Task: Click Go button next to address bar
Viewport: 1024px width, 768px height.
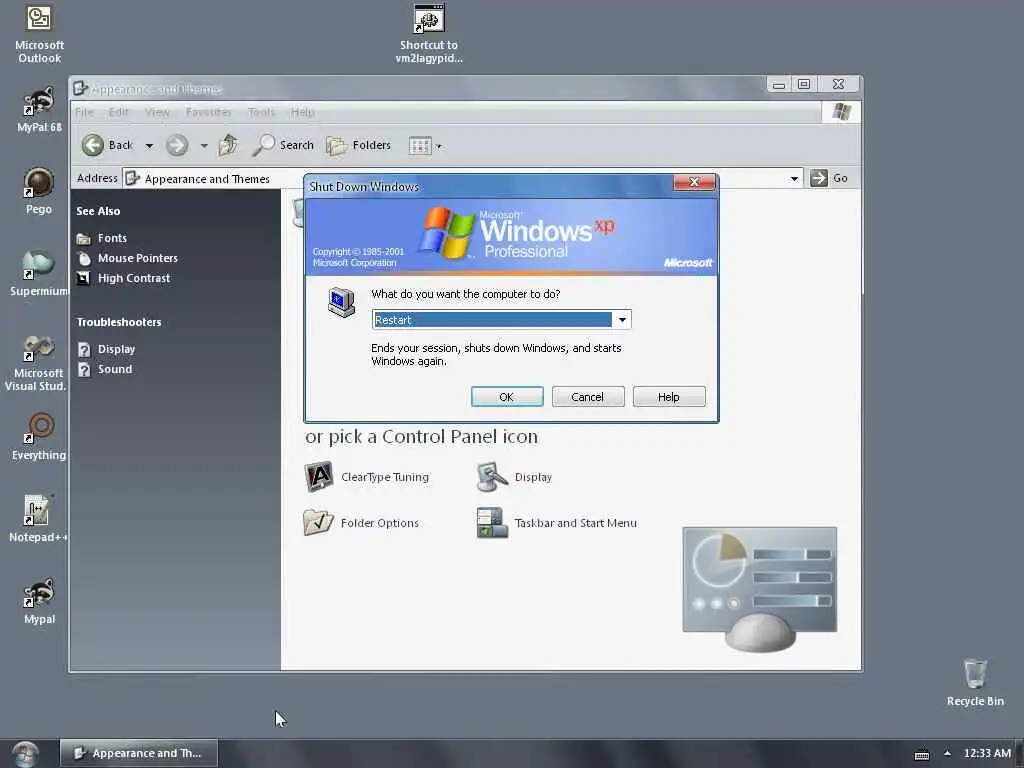Action: (829, 178)
